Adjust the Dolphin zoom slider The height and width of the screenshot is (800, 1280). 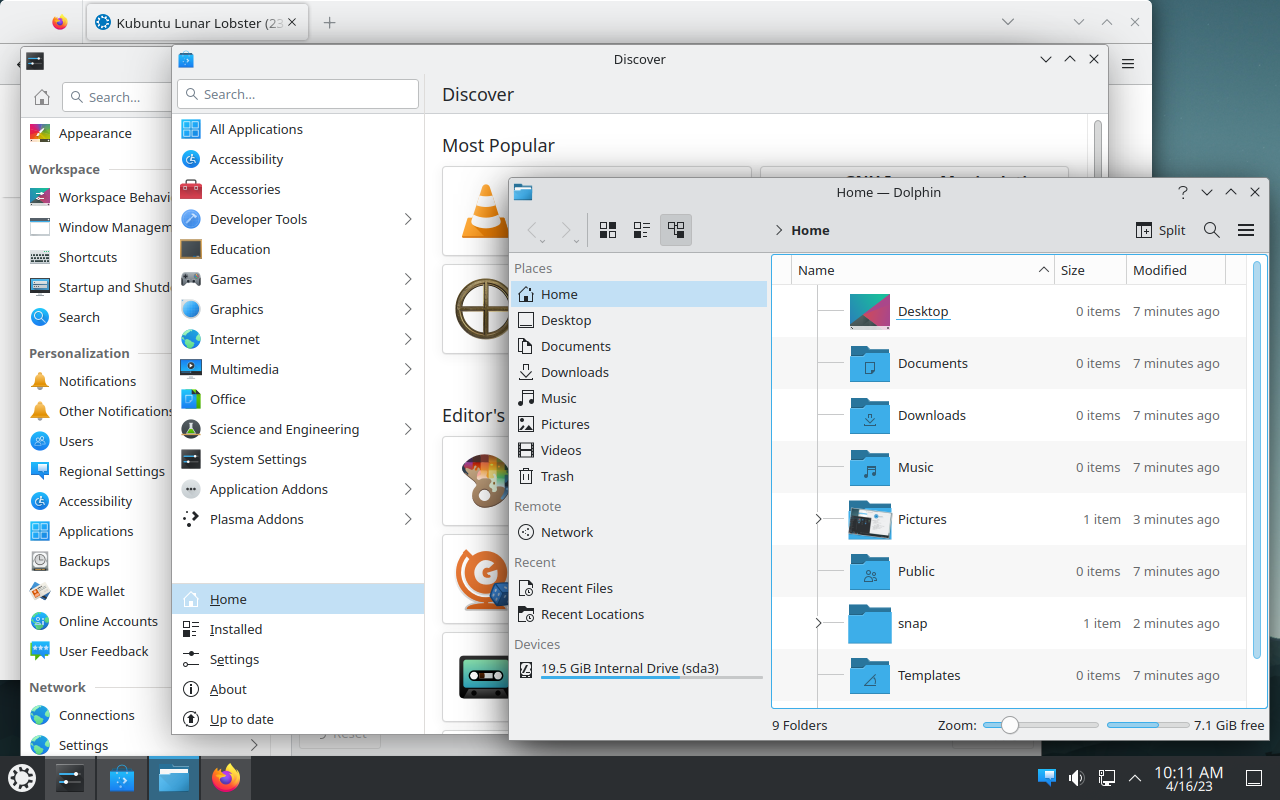coord(1040,725)
